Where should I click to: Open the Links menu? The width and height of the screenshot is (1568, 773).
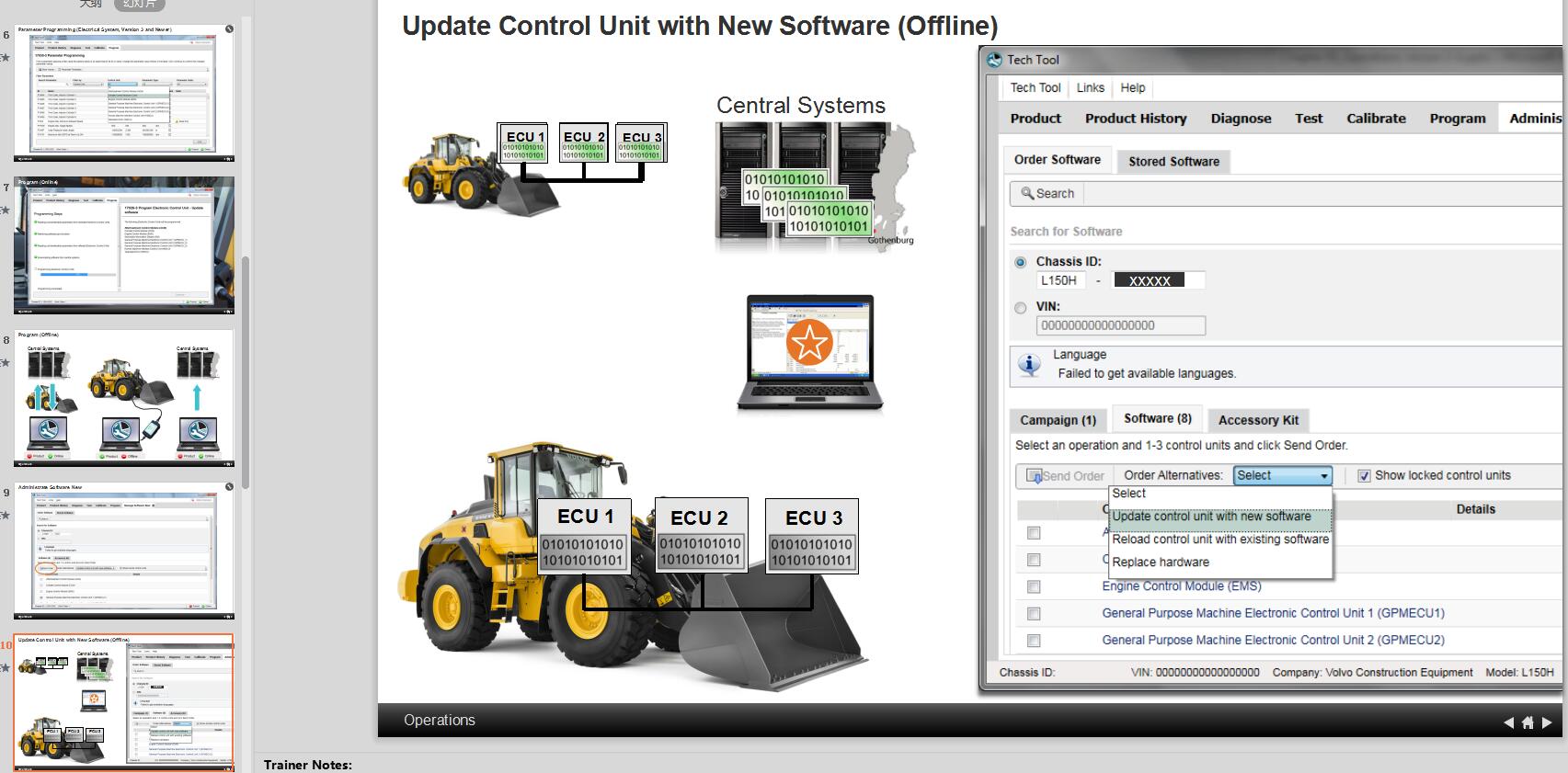coord(1091,88)
